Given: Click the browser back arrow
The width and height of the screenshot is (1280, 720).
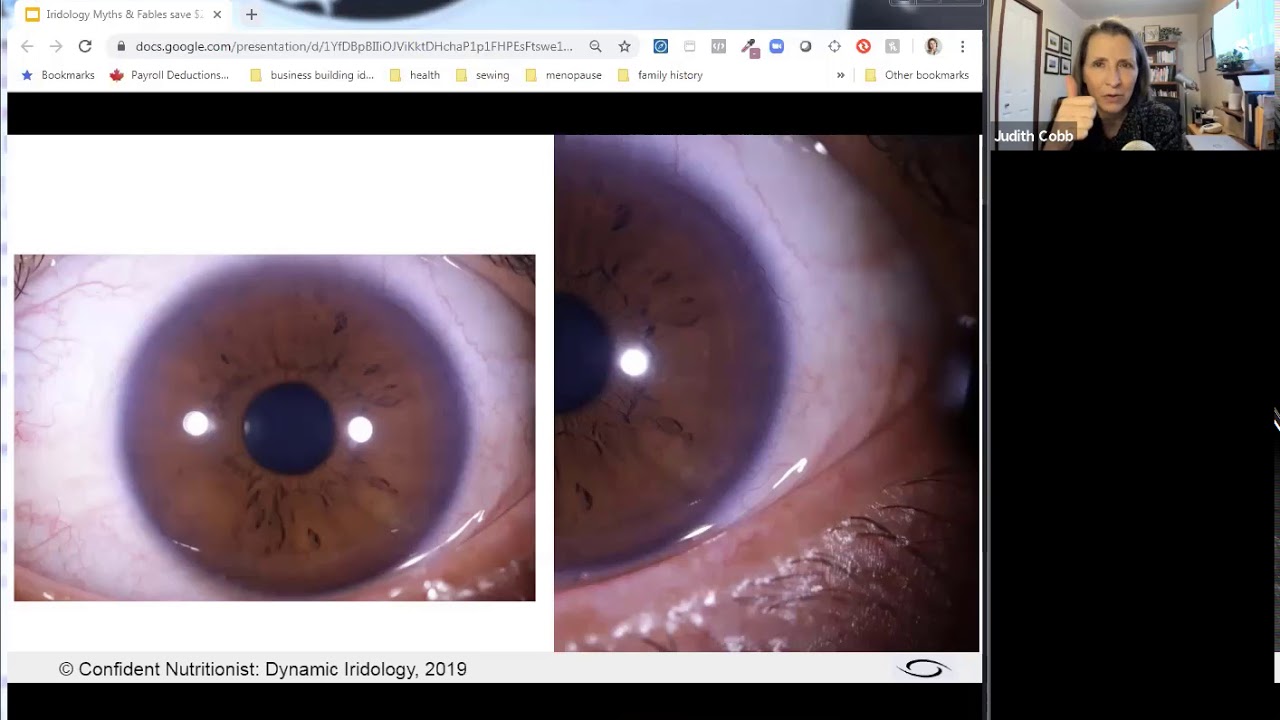Looking at the screenshot, I should click(x=27, y=46).
